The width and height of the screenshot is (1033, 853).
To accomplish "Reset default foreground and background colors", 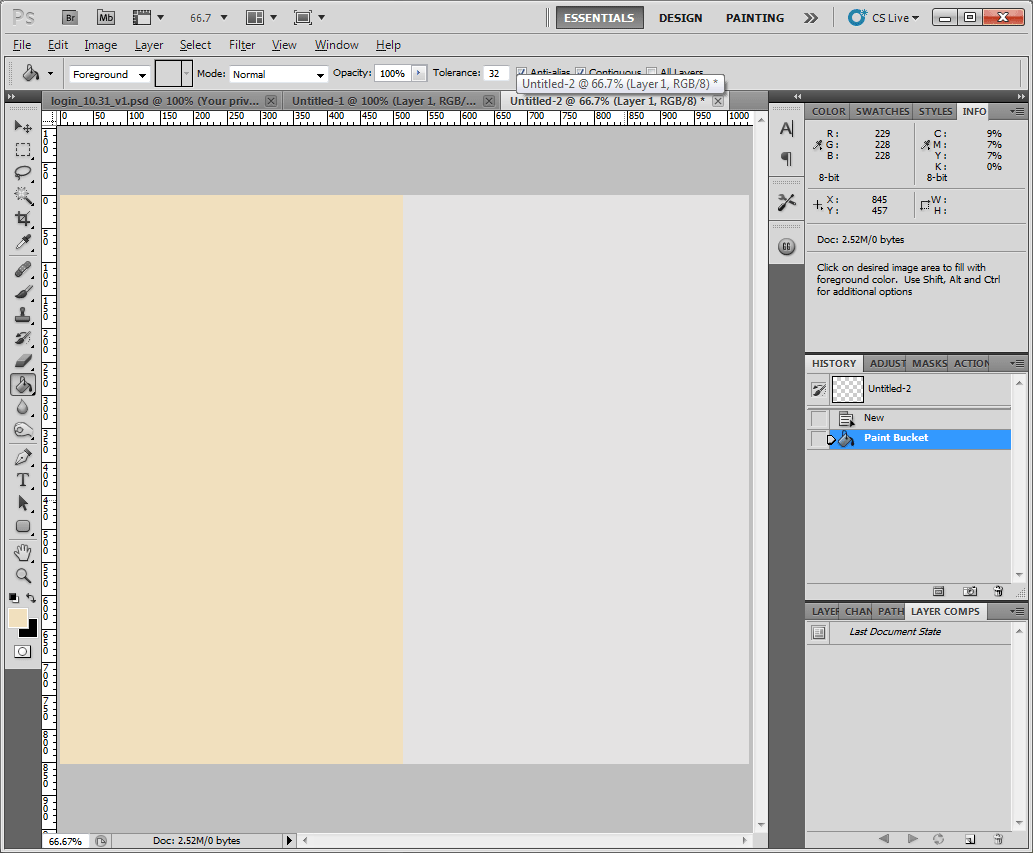I will 14,598.
